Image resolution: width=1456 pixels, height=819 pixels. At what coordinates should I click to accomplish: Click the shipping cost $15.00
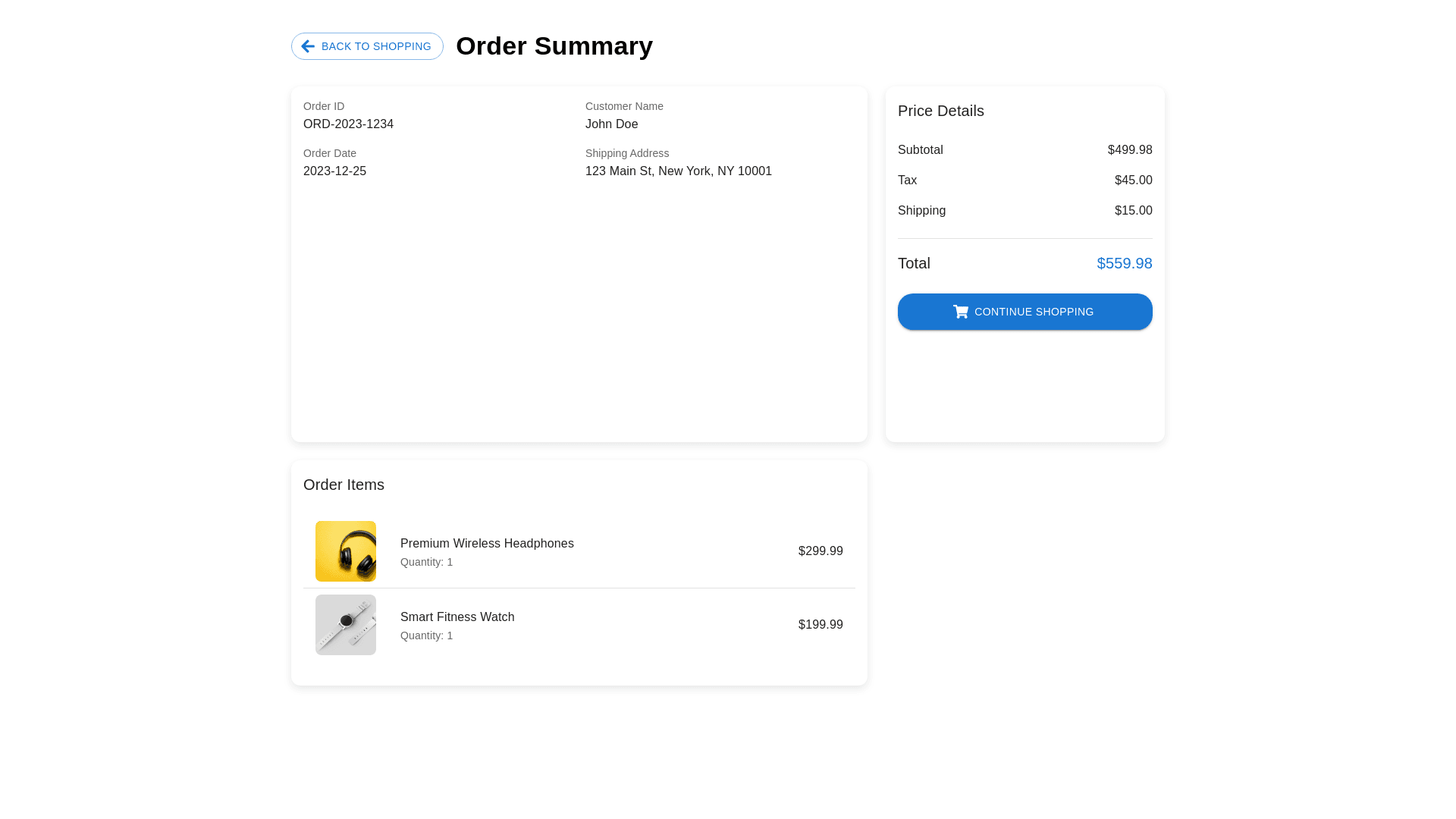[1133, 211]
